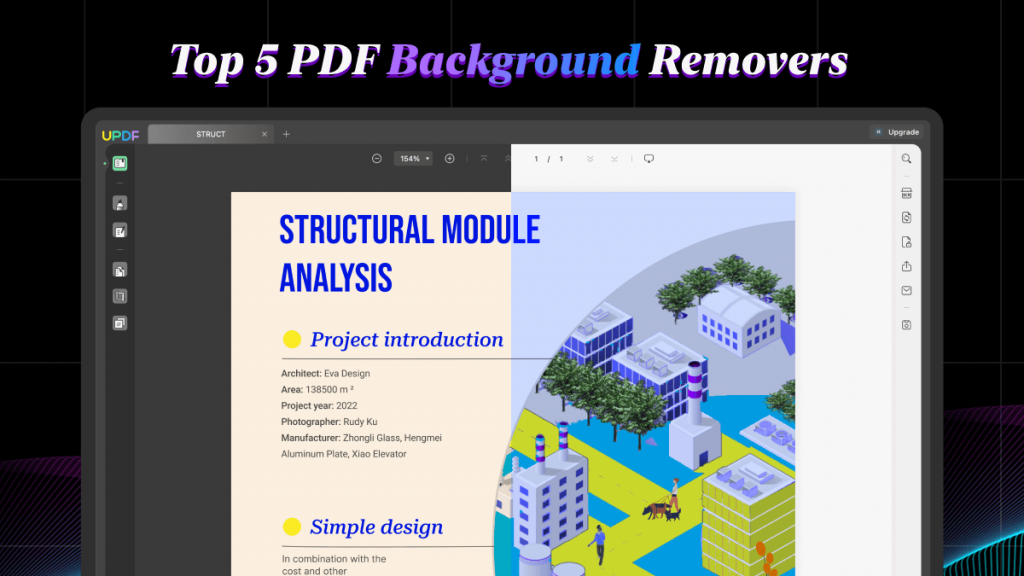Image resolution: width=1024 pixels, height=576 pixels.
Task: Open the Print function
Action: 906,192
